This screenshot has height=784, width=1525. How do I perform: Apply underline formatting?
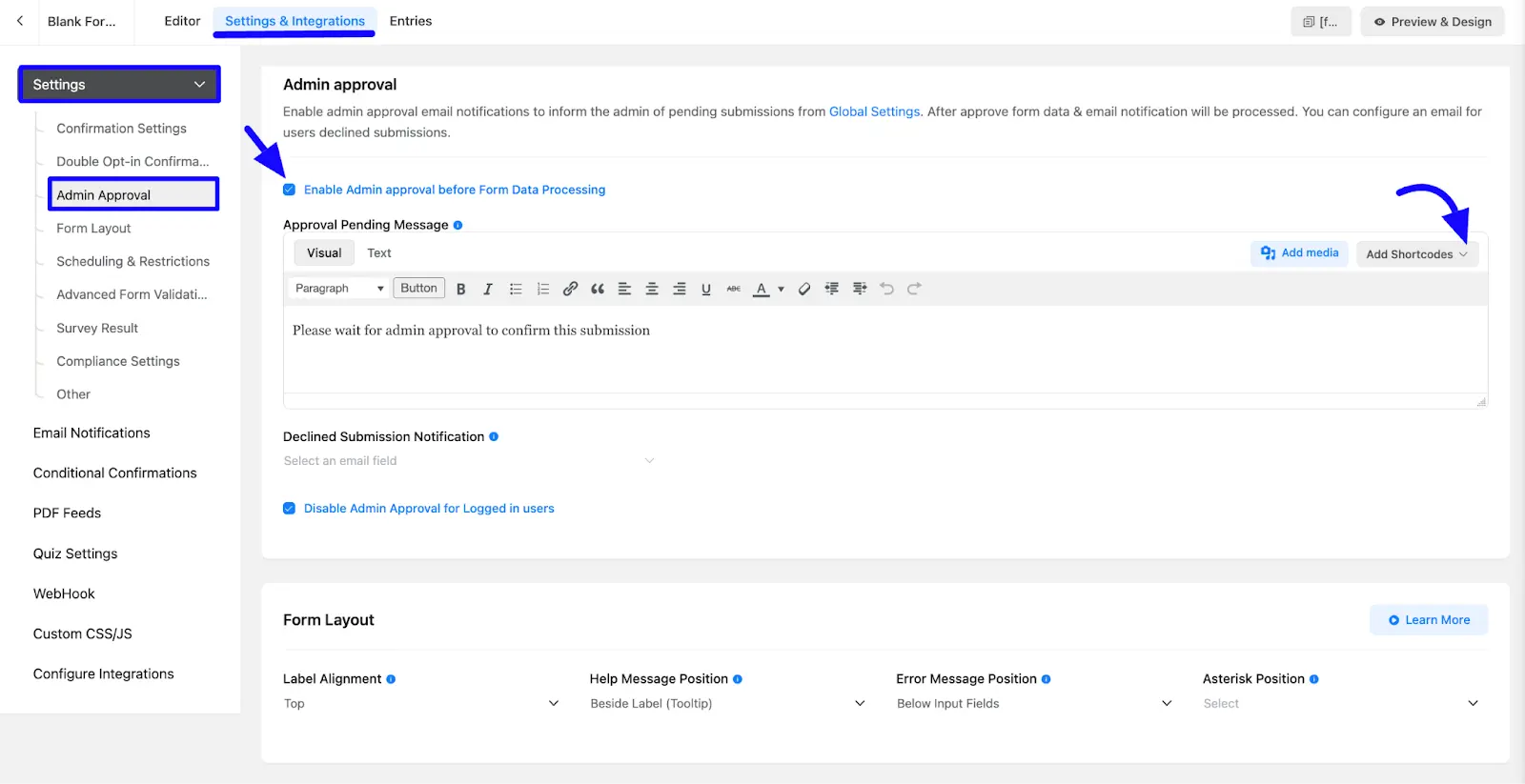pos(706,289)
